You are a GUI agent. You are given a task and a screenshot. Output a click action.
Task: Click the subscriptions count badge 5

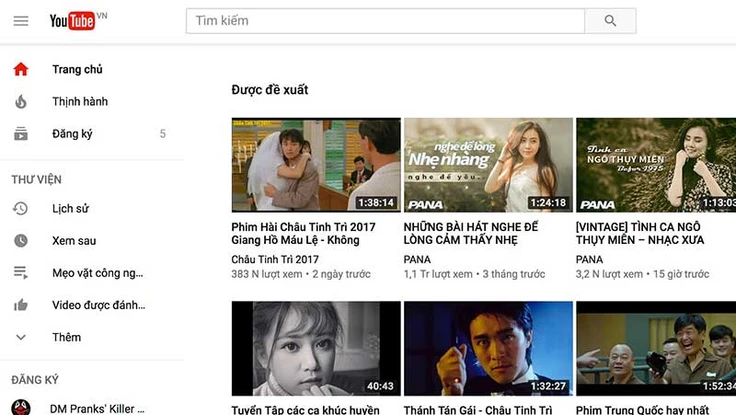162,134
